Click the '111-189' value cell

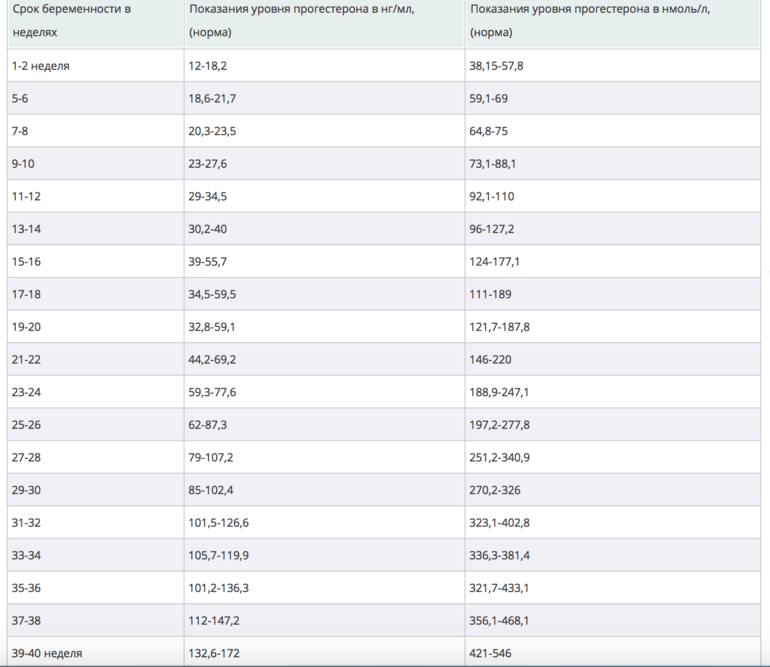[489, 295]
